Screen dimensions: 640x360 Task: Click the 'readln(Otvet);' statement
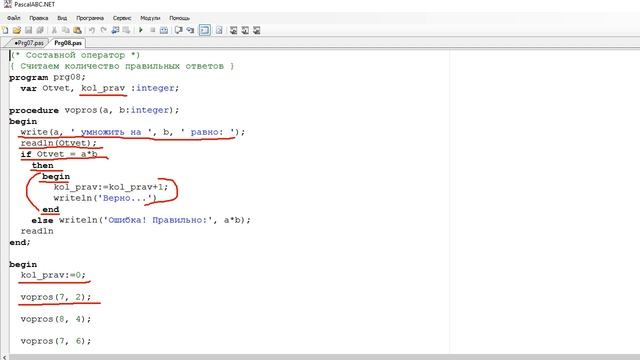[59, 143]
